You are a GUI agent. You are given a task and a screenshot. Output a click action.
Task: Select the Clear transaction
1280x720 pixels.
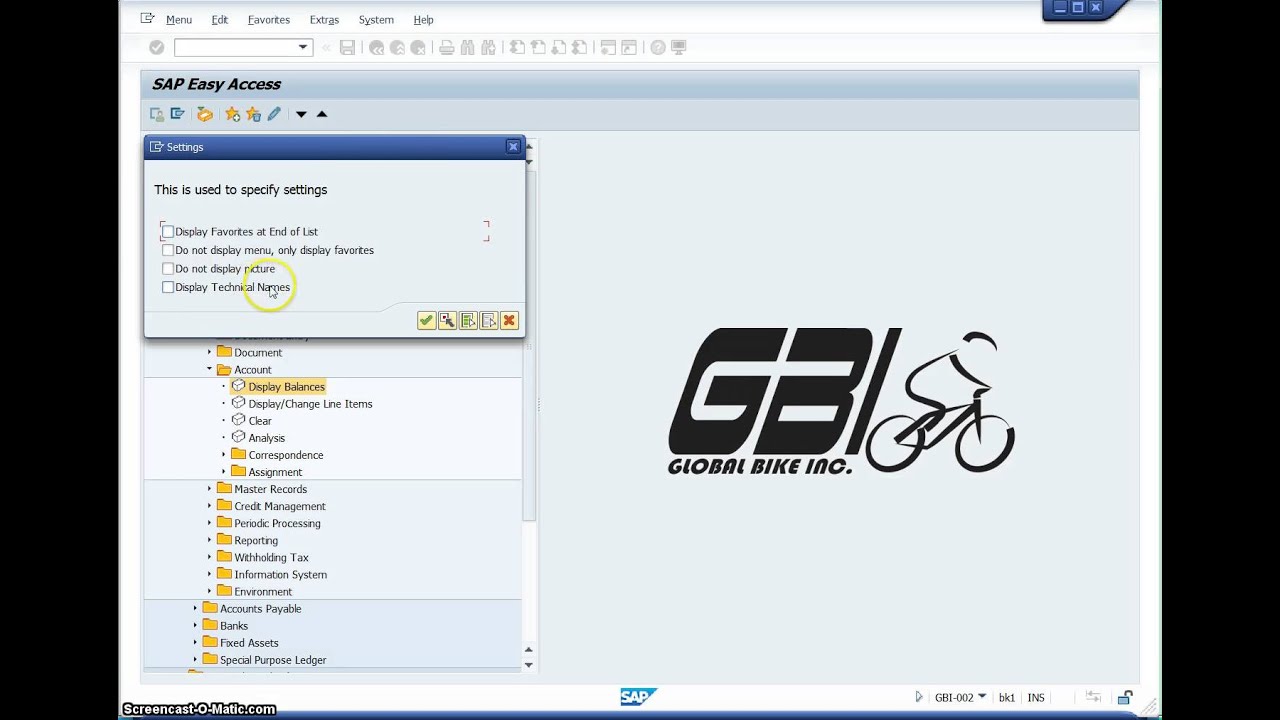pos(260,421)
